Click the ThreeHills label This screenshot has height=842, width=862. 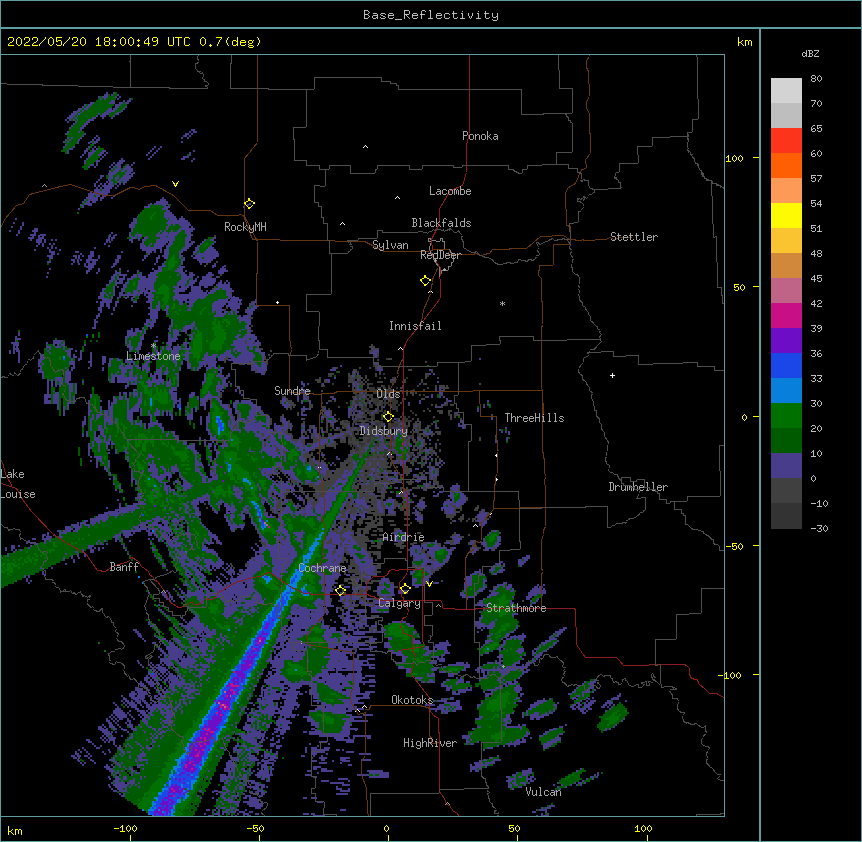click(x=534, y=418)
